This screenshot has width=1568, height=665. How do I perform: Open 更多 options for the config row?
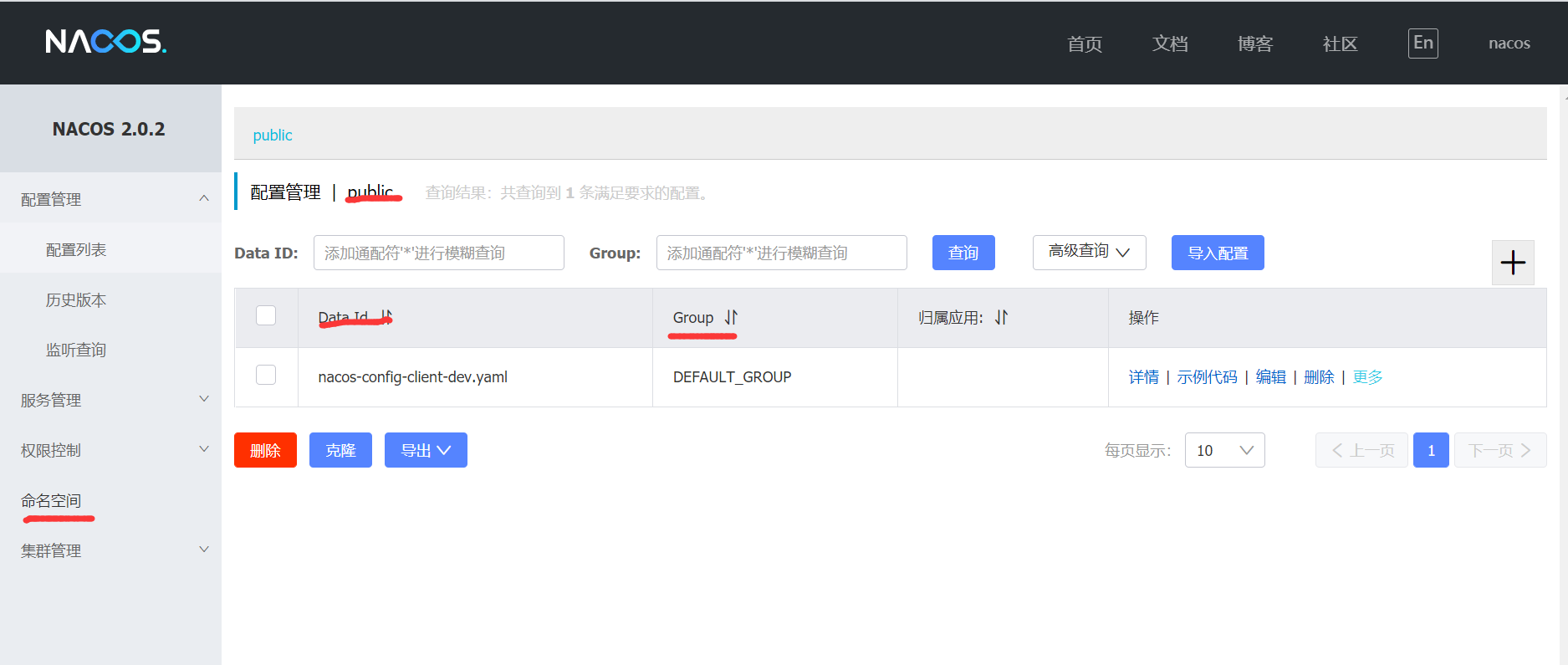(1368, 377)
